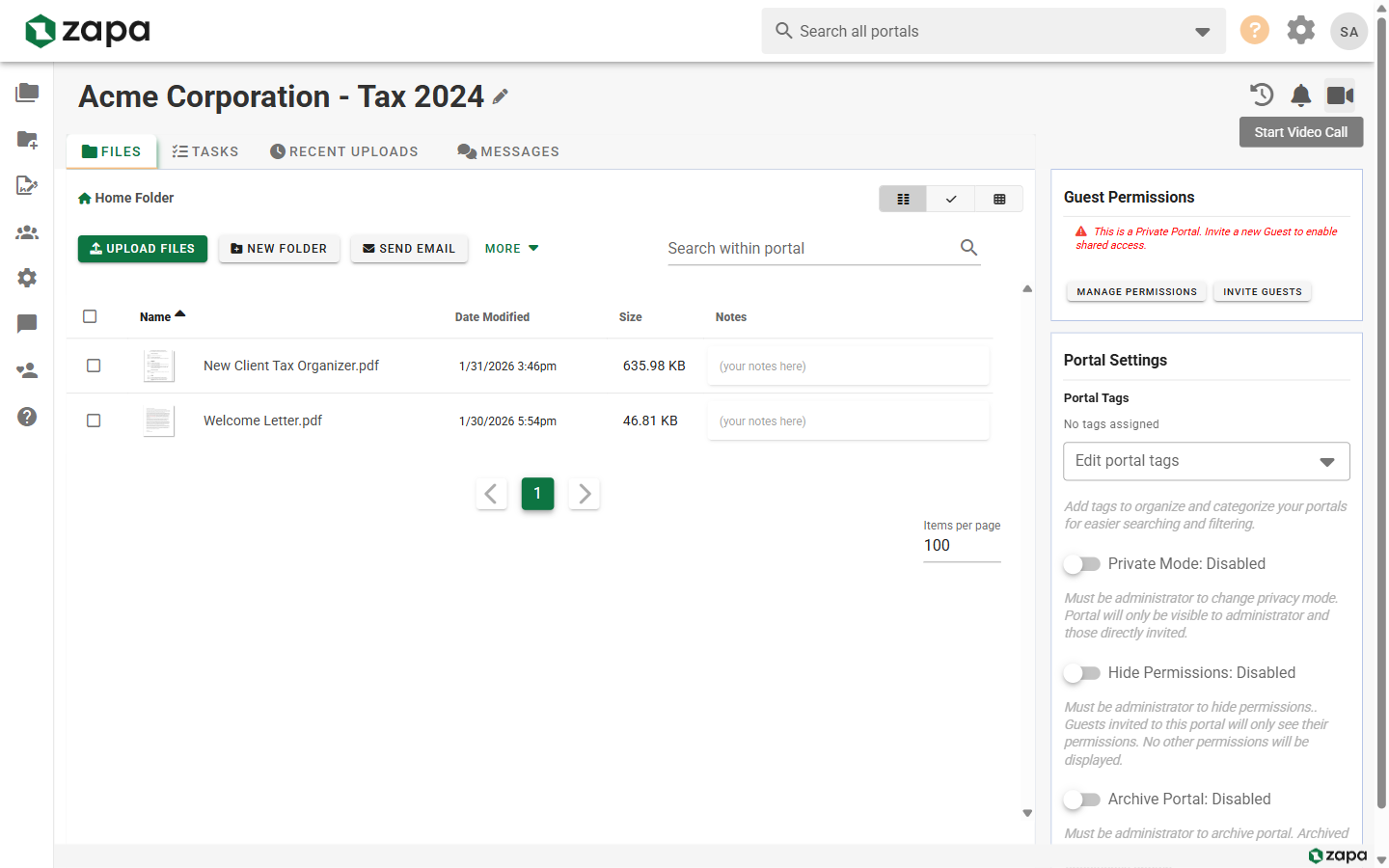Open the e-signature document sidebar icon
The image size is (1389, 868).
pos(27,185)
